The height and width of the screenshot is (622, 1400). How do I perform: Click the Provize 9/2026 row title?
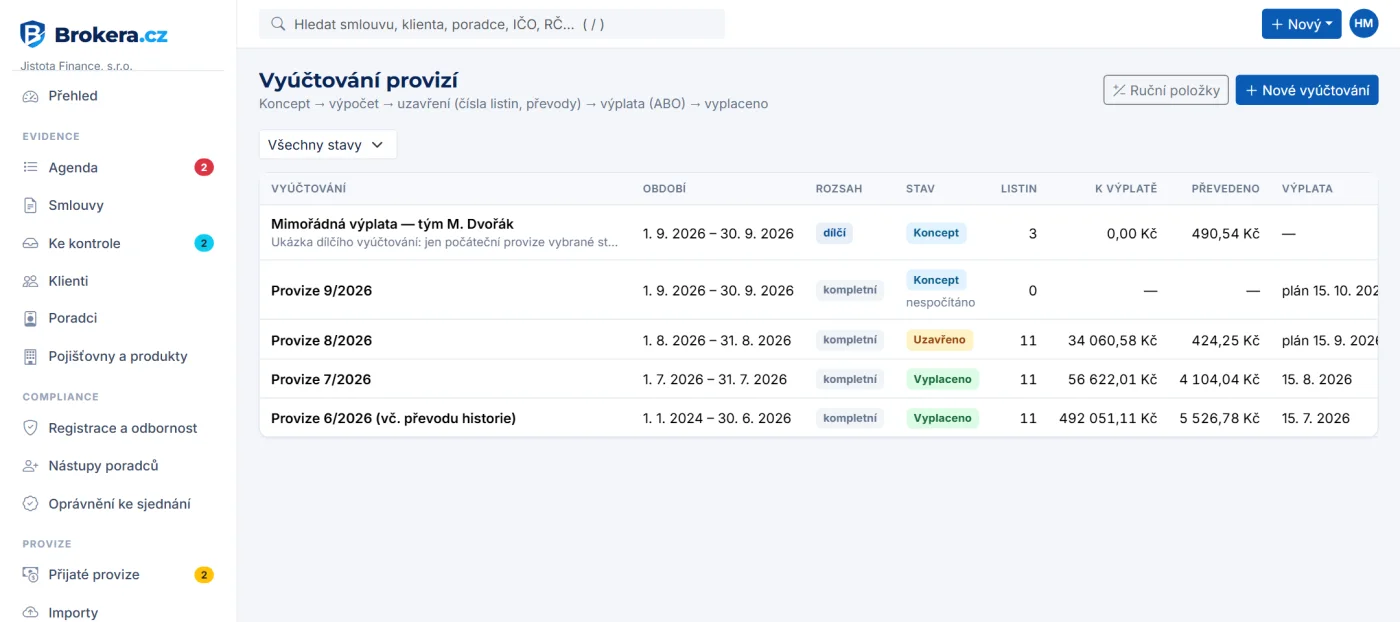click(x=321, y=291)
